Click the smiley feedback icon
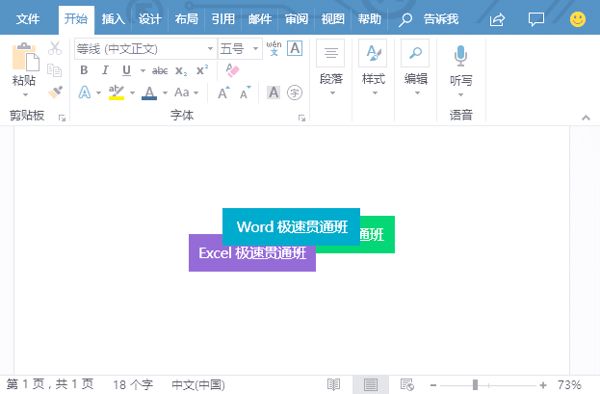 tap(577, 19)
